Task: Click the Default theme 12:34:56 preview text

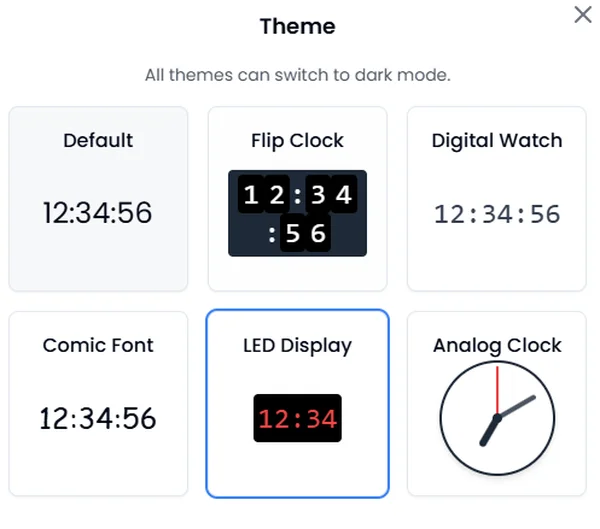Action: pos(98,213)
